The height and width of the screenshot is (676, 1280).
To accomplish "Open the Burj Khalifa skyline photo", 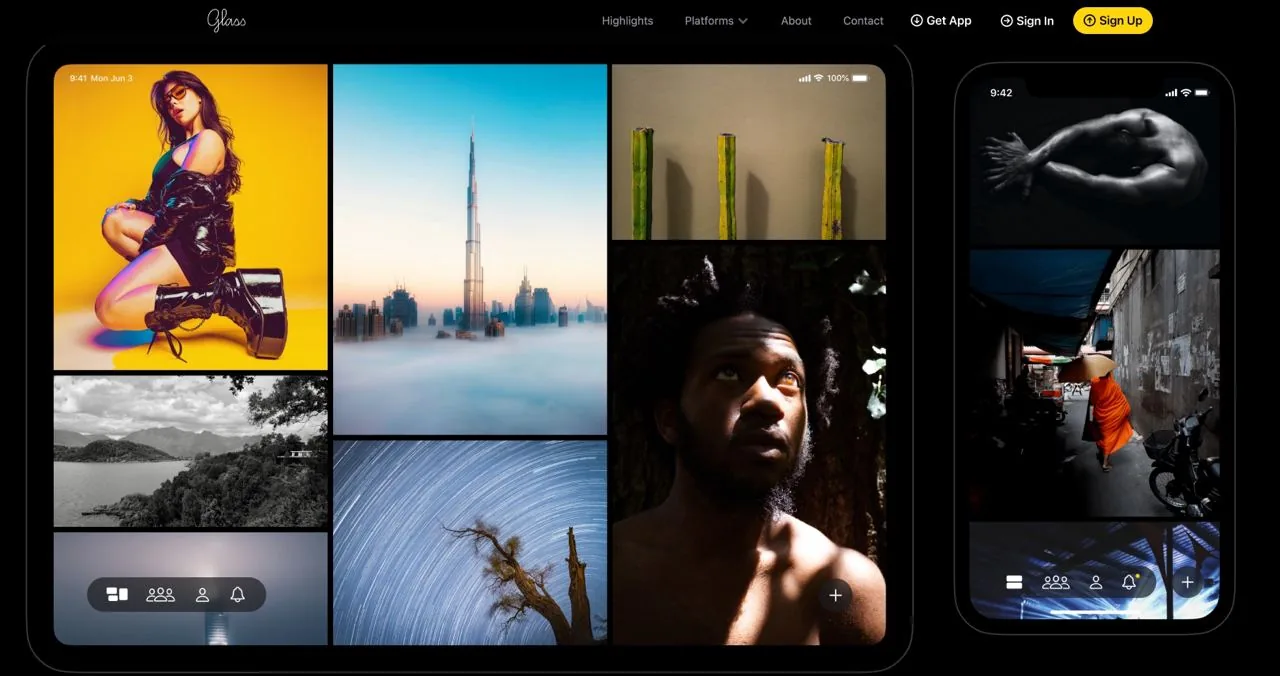I will click(470, 249).
